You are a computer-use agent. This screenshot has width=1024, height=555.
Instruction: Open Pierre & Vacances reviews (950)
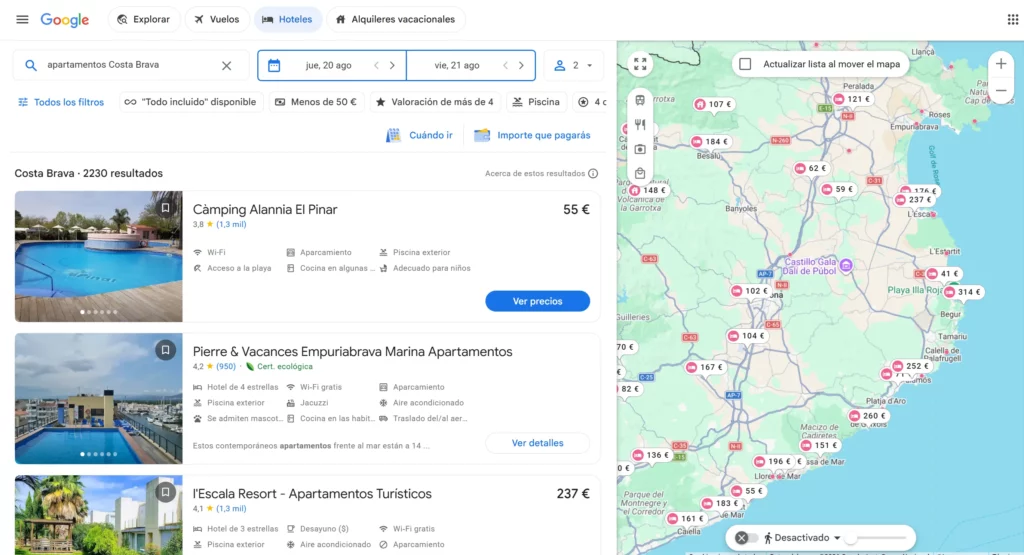pyautogui.click(x=226, y=366)
